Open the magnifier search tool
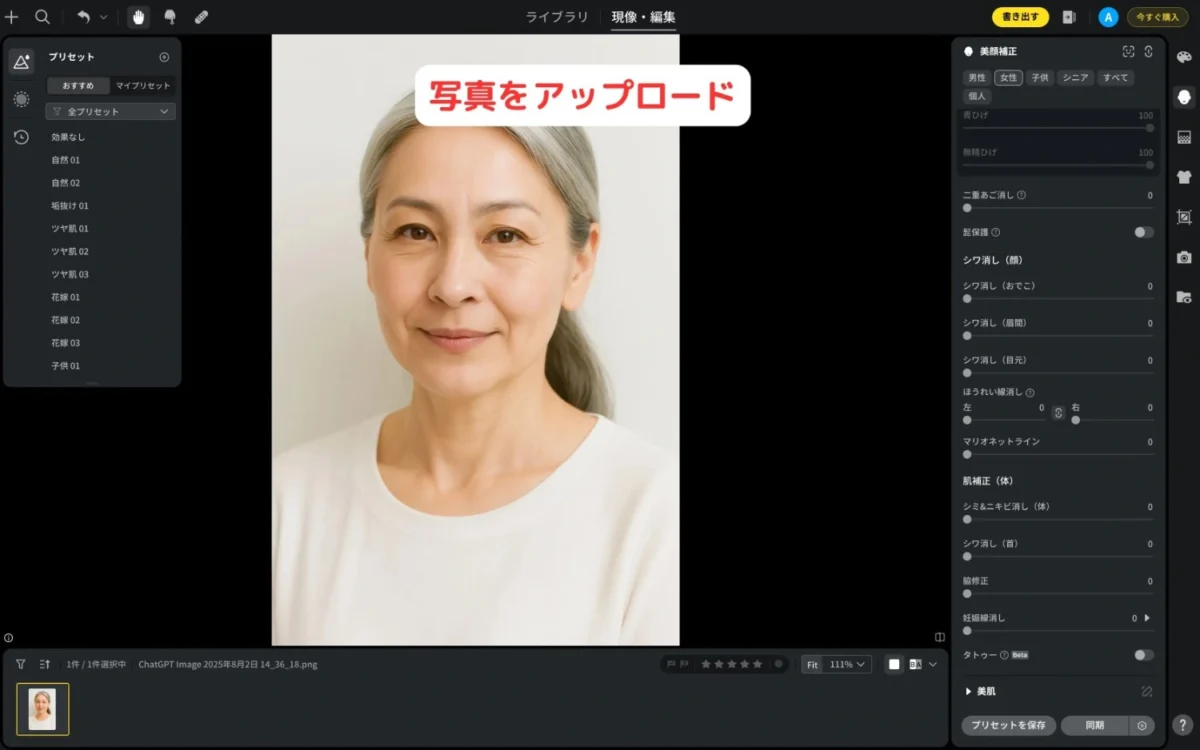 (x=42, y=17)
